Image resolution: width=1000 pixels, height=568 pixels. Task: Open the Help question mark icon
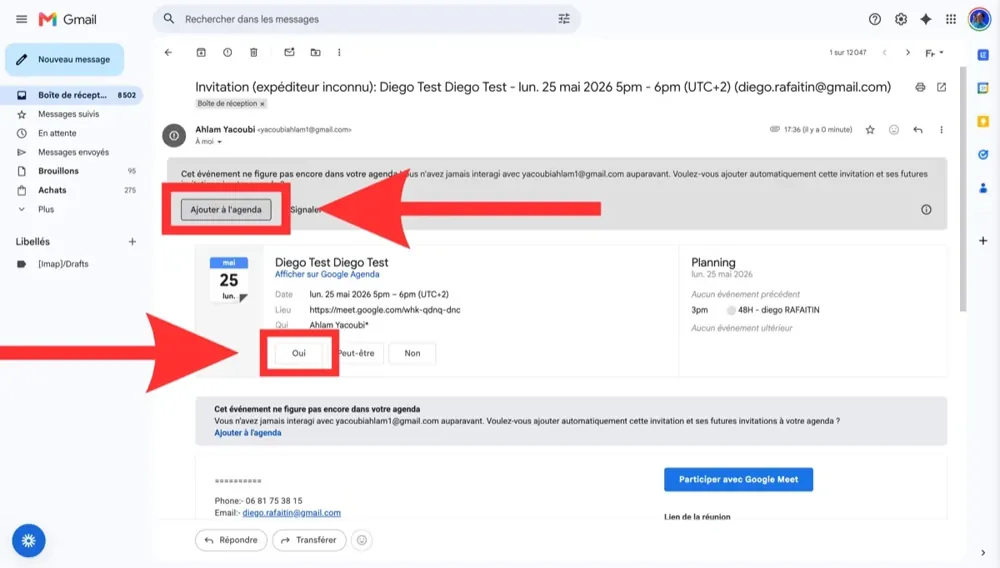(x=874, y=19)
